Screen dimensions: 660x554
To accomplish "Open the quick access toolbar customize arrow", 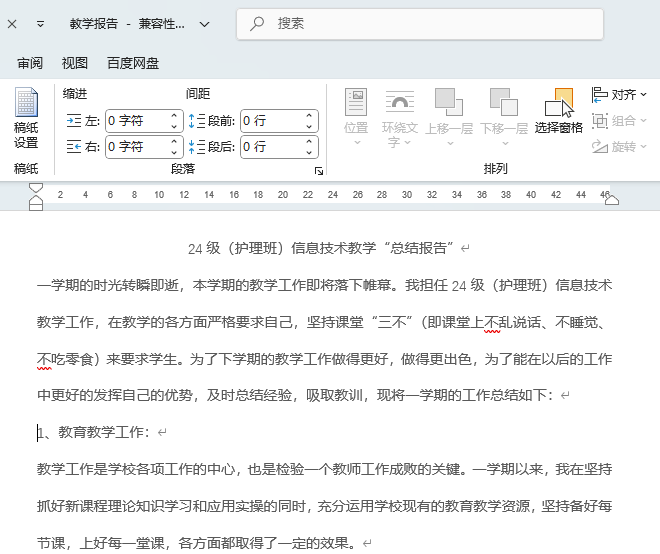I will (x=40, y=24).
